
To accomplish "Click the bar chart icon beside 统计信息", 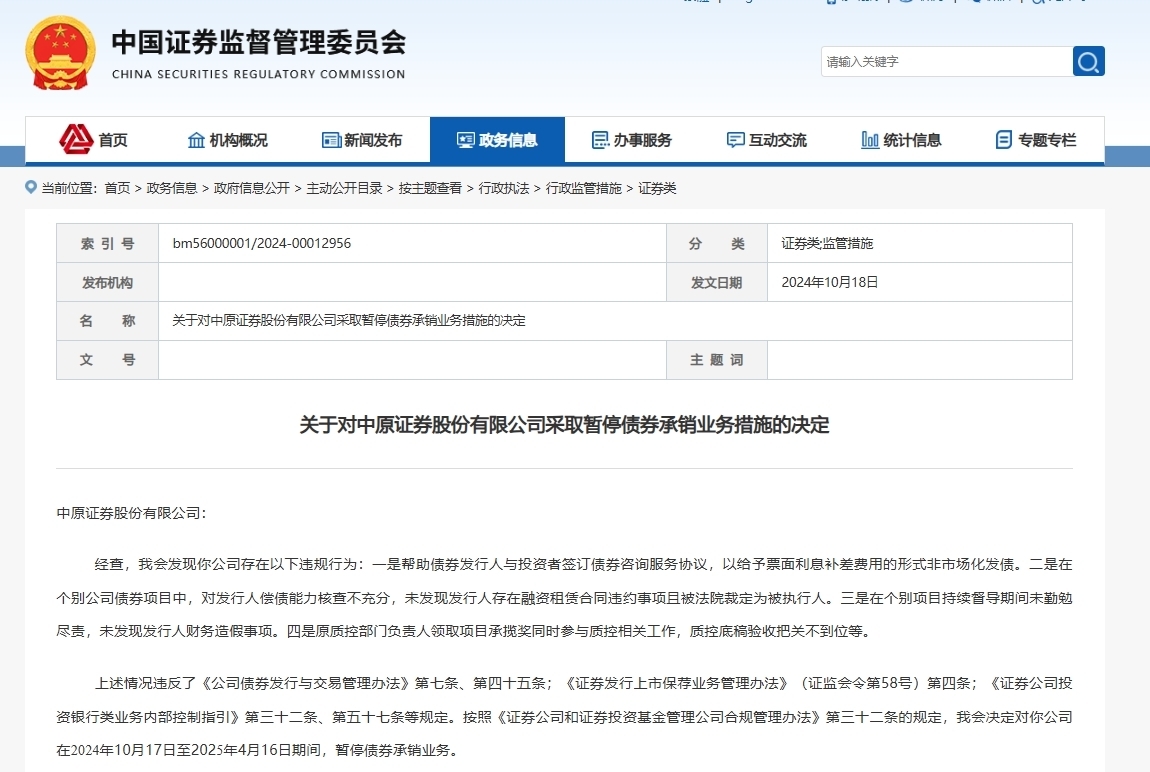I will click(870, 140).
